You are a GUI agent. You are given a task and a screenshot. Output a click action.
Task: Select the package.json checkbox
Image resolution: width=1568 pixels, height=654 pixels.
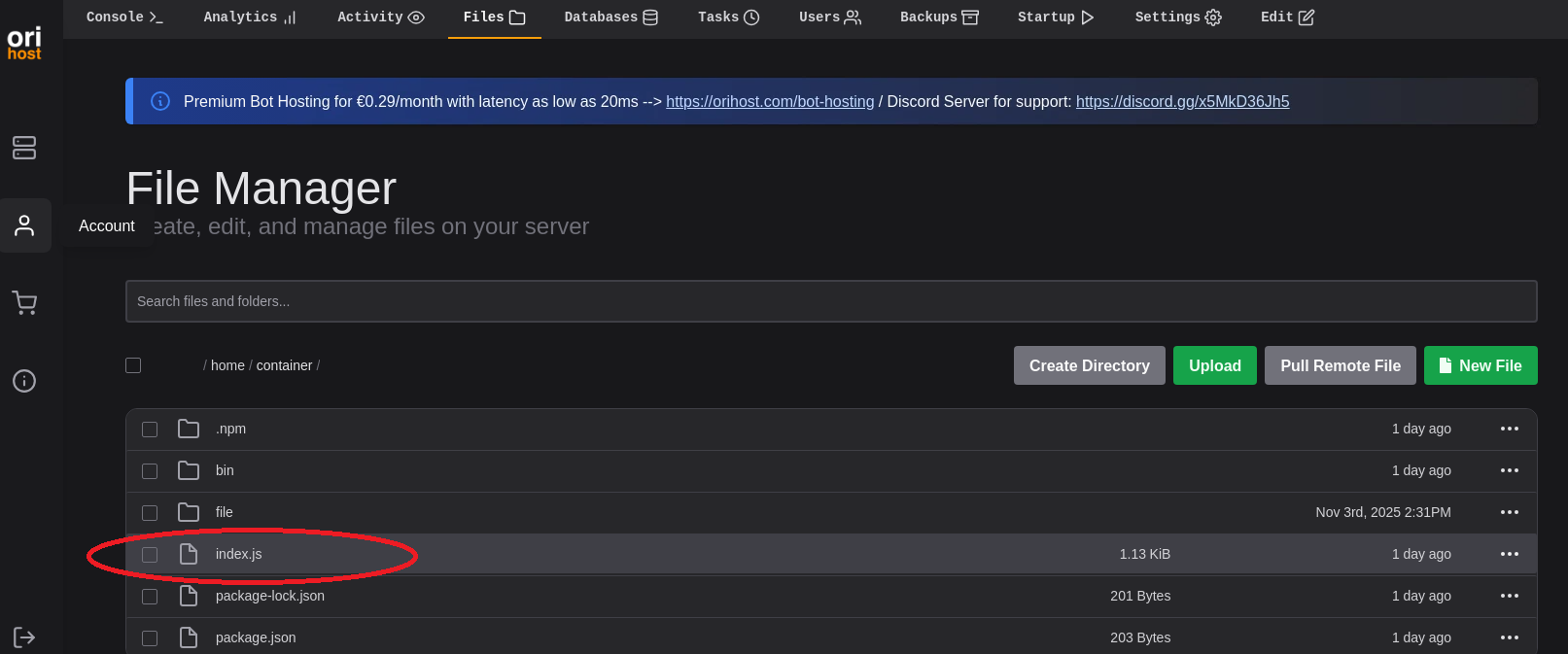[150, 638]
